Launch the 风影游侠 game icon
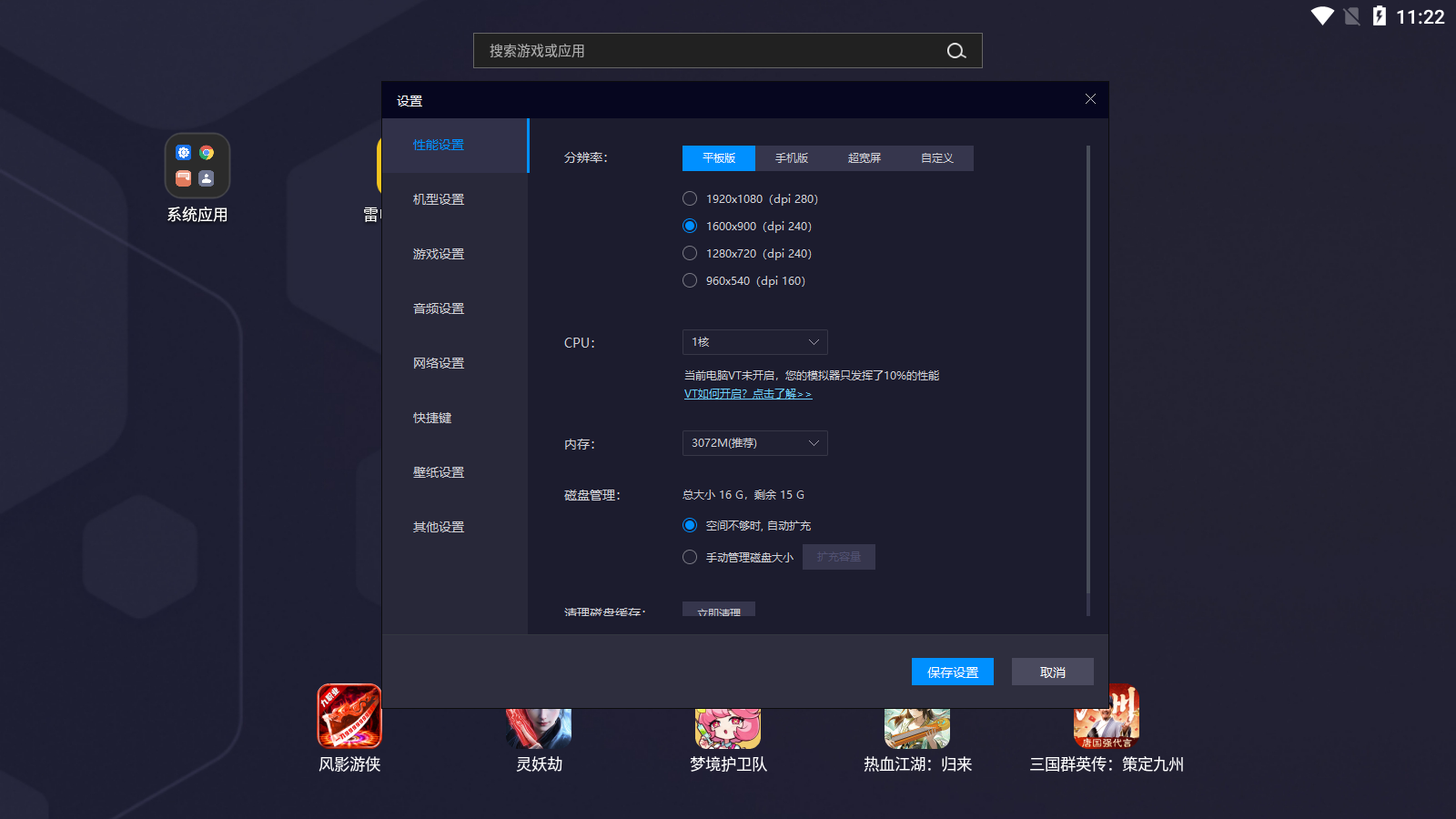Viewport: 1456px width, 819px height. tap(349, 716)
